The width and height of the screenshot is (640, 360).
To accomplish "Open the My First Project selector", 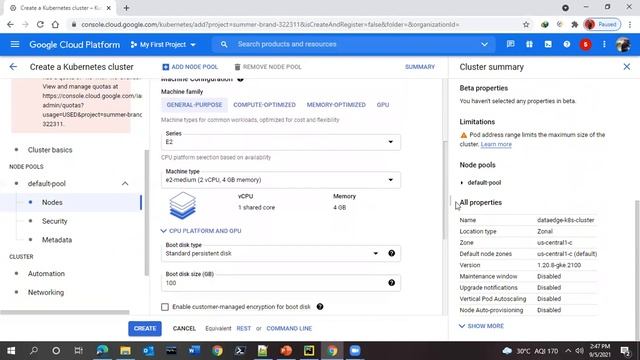I will coord(163,44).
